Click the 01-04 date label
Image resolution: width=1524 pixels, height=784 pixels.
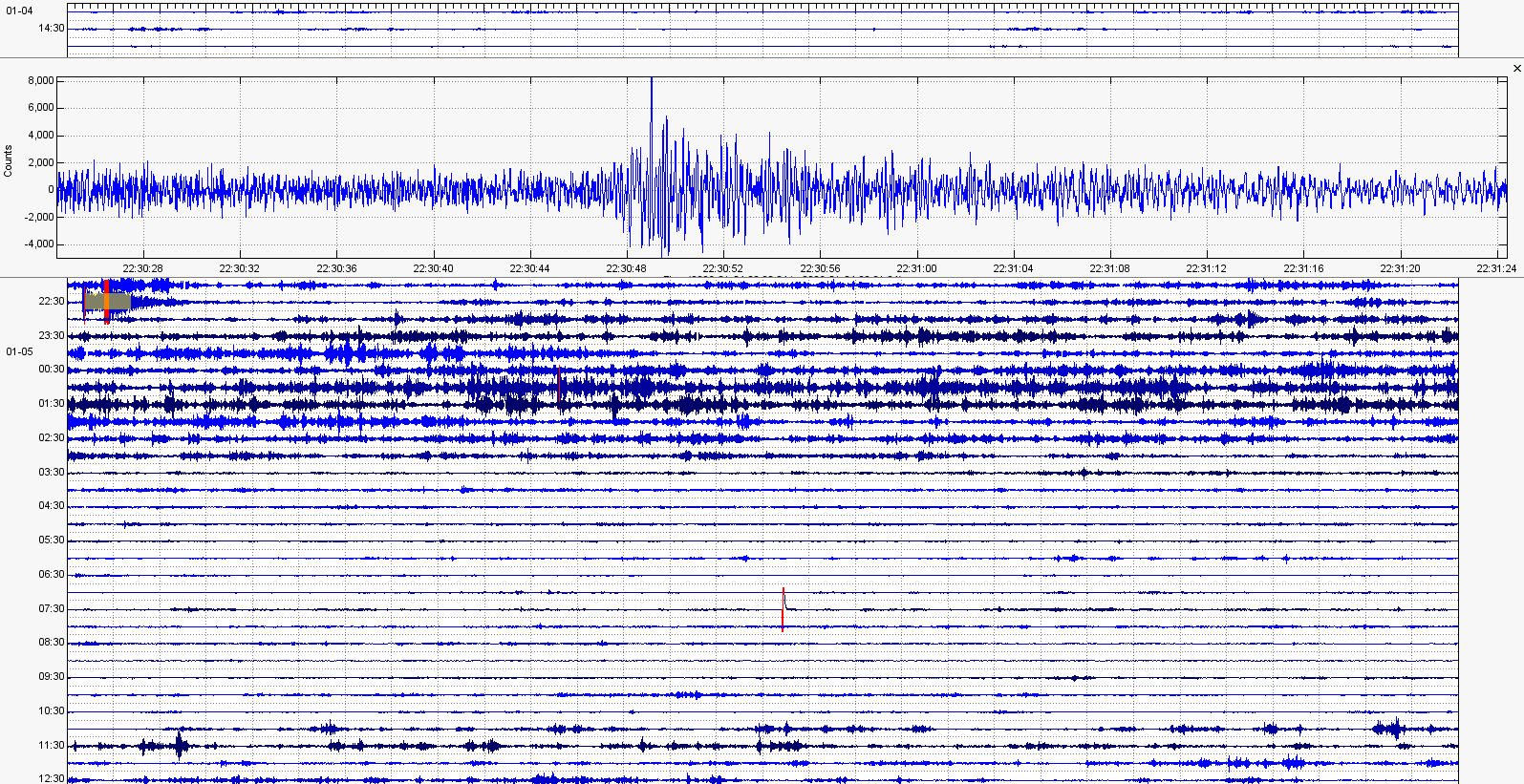(x=19, y=11)
